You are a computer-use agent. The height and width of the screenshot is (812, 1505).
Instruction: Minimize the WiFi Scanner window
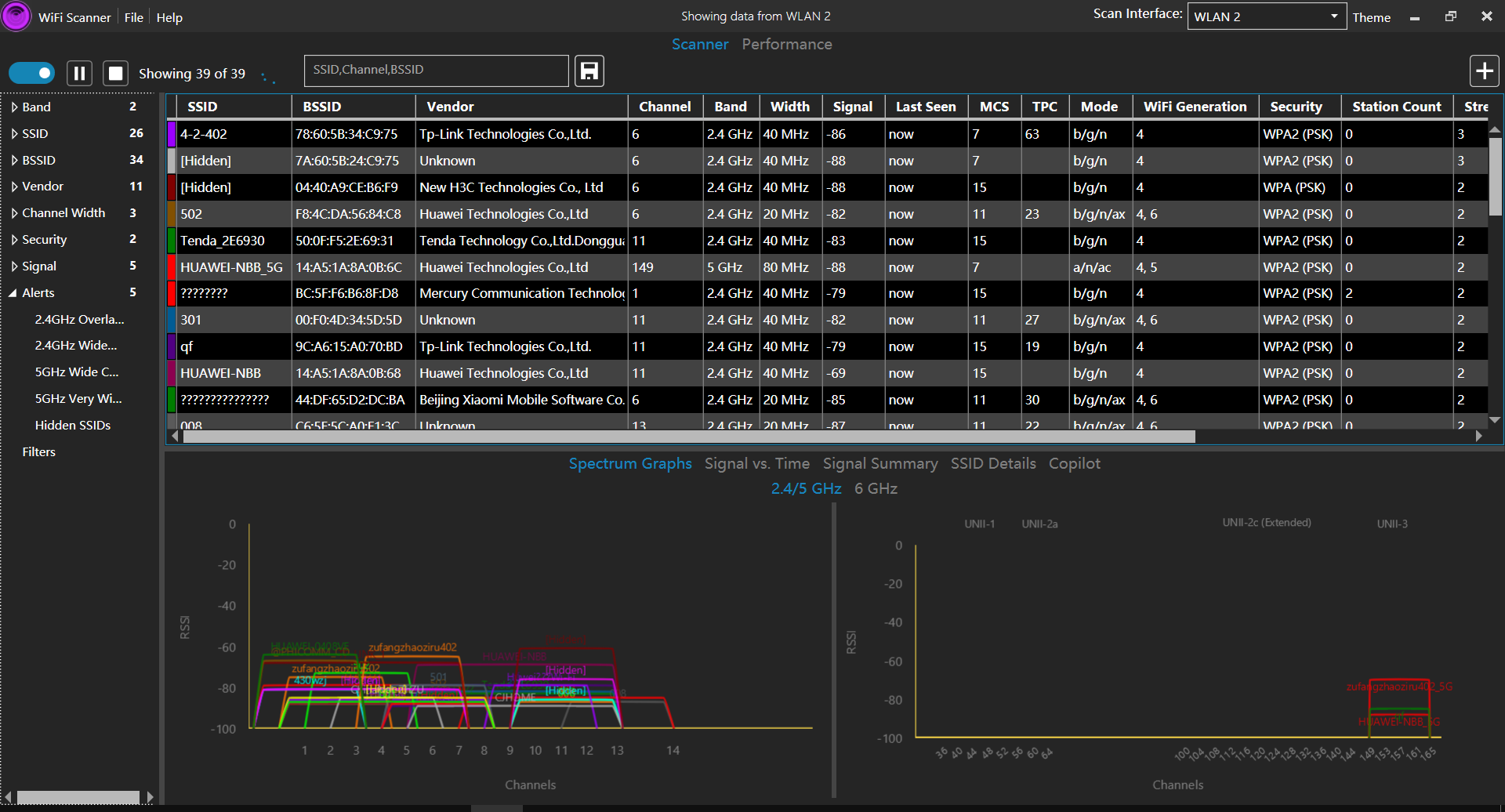click(1415, 18)
